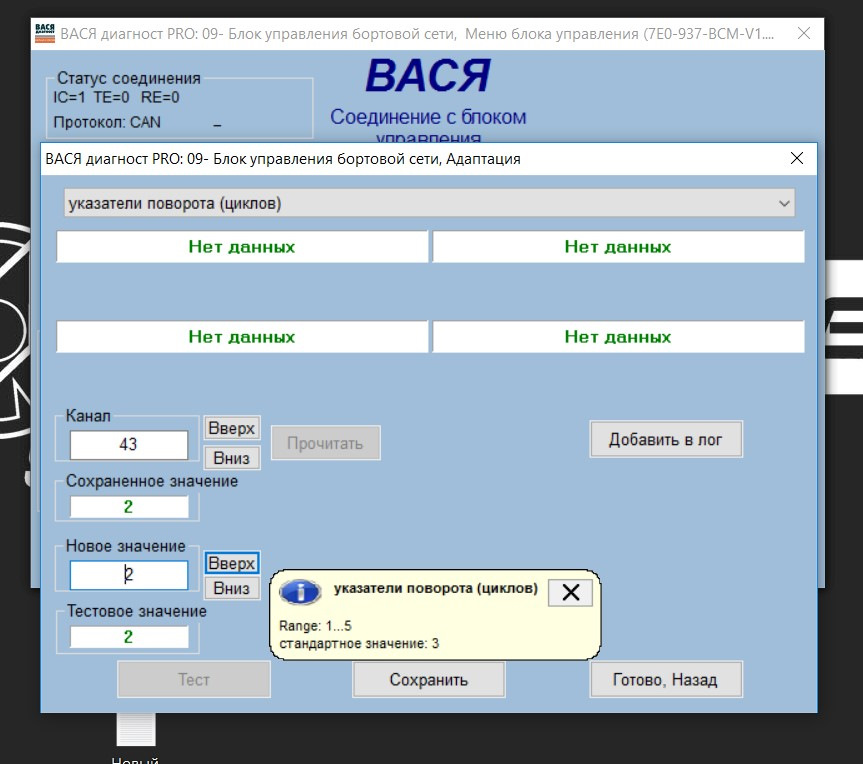The width and height of the screenshot is (863, 764).
Task: Click the Сохранить button
Action: pos(429,680)
